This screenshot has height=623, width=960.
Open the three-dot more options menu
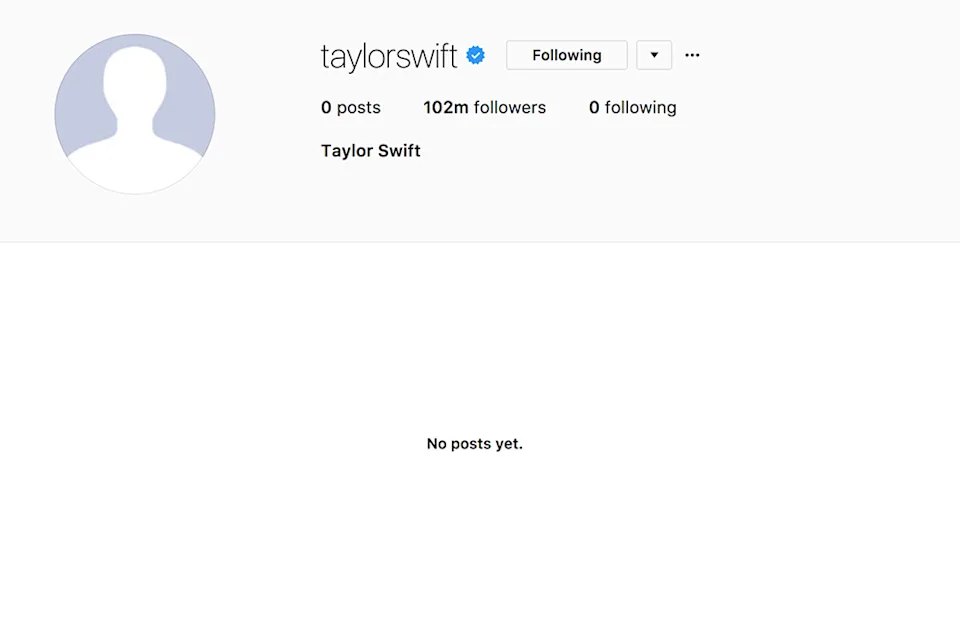coord(692,55)
